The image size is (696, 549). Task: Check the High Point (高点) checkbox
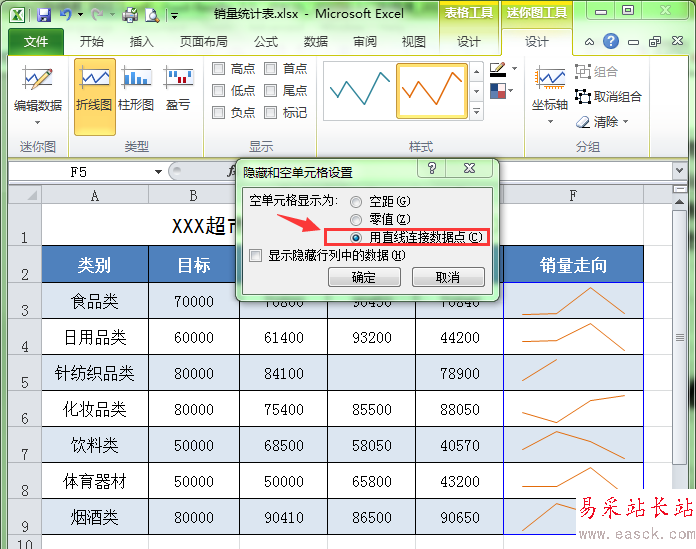click(x=218, y=68)
